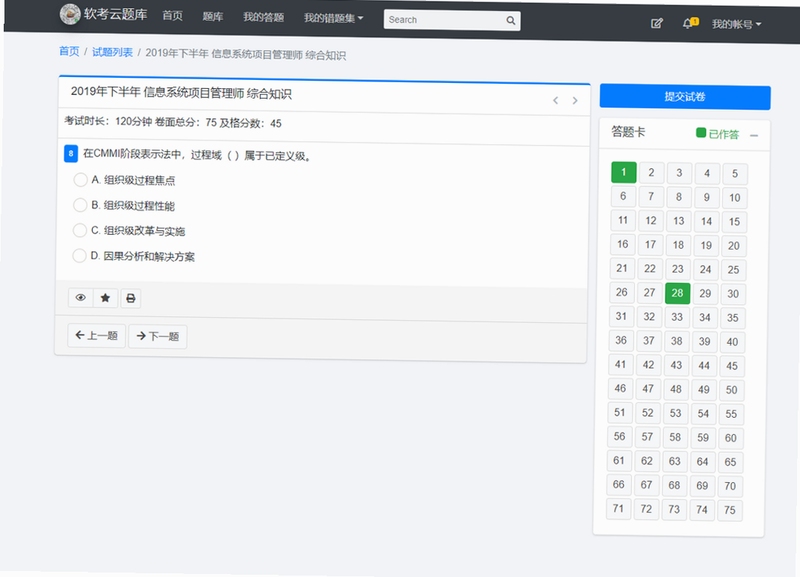
Task: Click the 首页 breadcrumb link
Action: [69, 51]
